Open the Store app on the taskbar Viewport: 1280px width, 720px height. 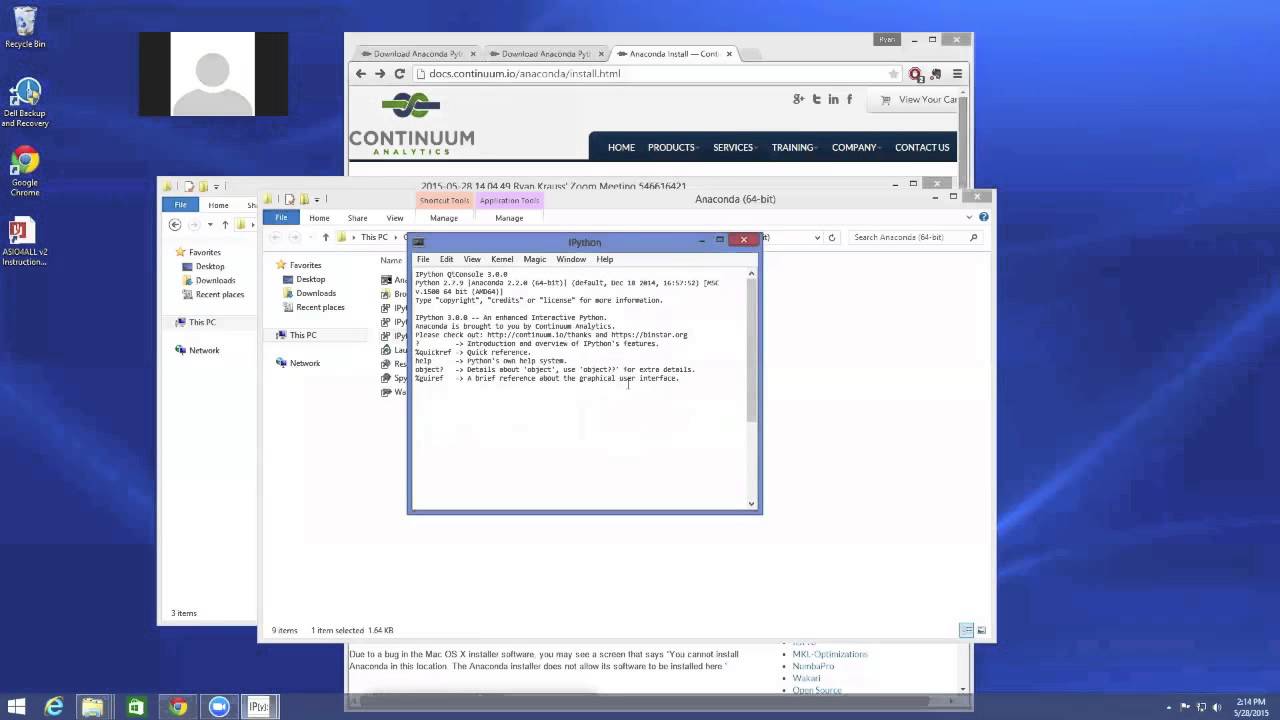pyautogui.click(x=135, y=707)
